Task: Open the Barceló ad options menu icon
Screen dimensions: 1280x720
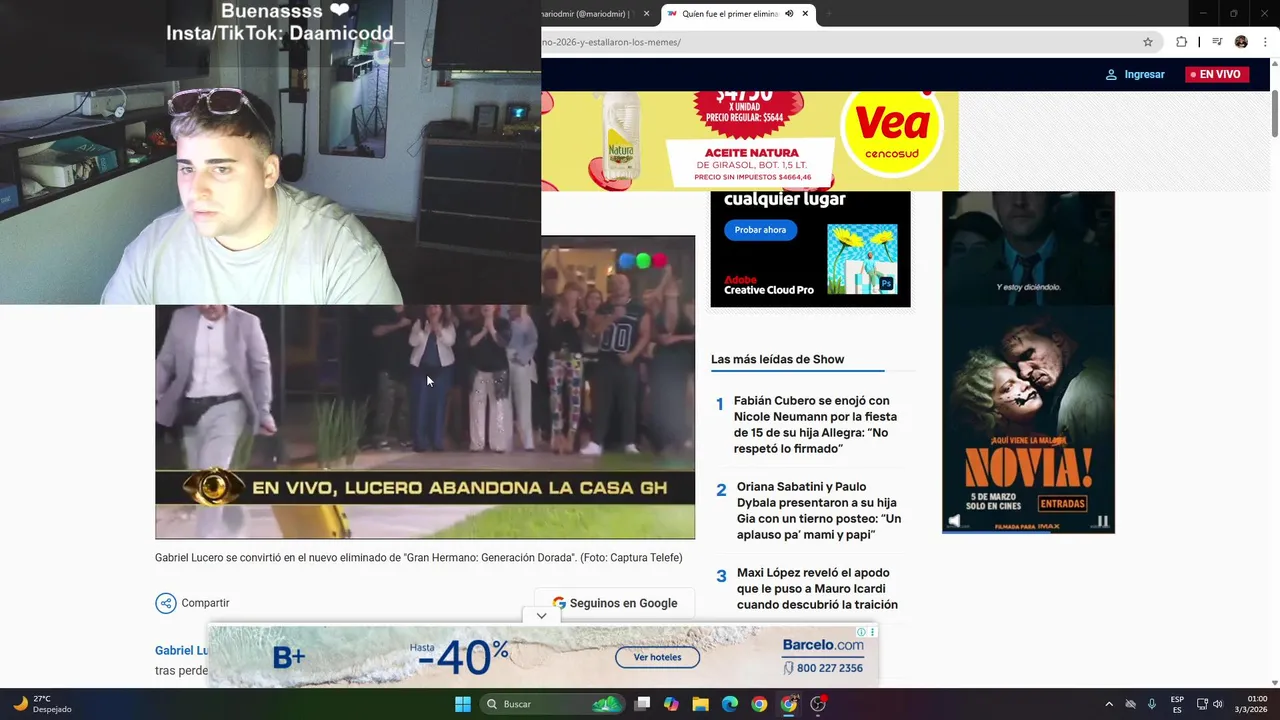Action: (x=873, y=632)
